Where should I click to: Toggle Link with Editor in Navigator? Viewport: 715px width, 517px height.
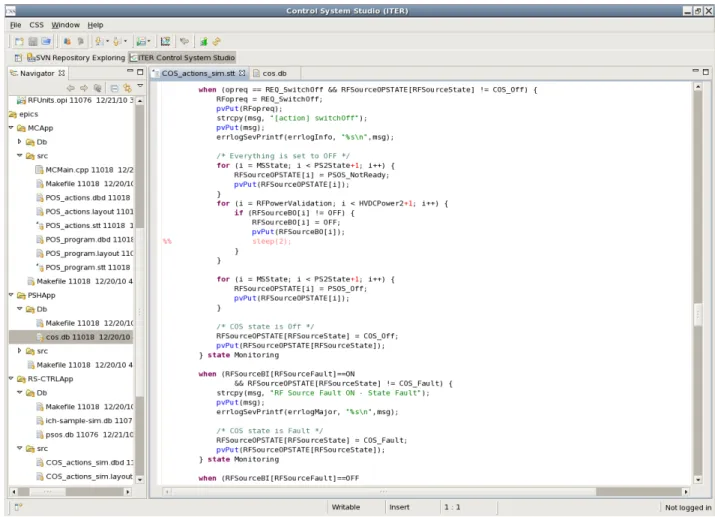tap(127, 88)
